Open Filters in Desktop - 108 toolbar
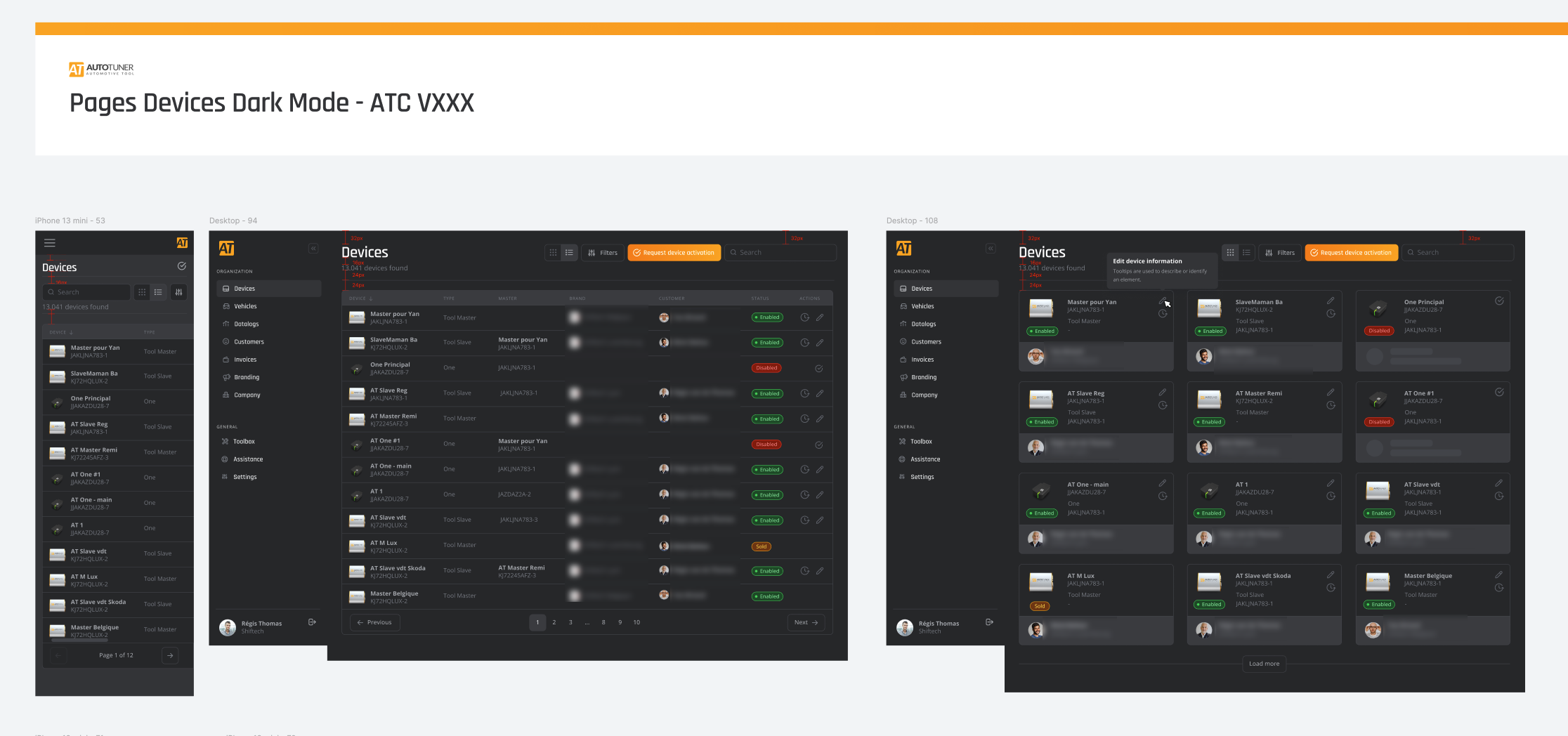Viewport: 1568px width, 736px height. coord(1280,253)
